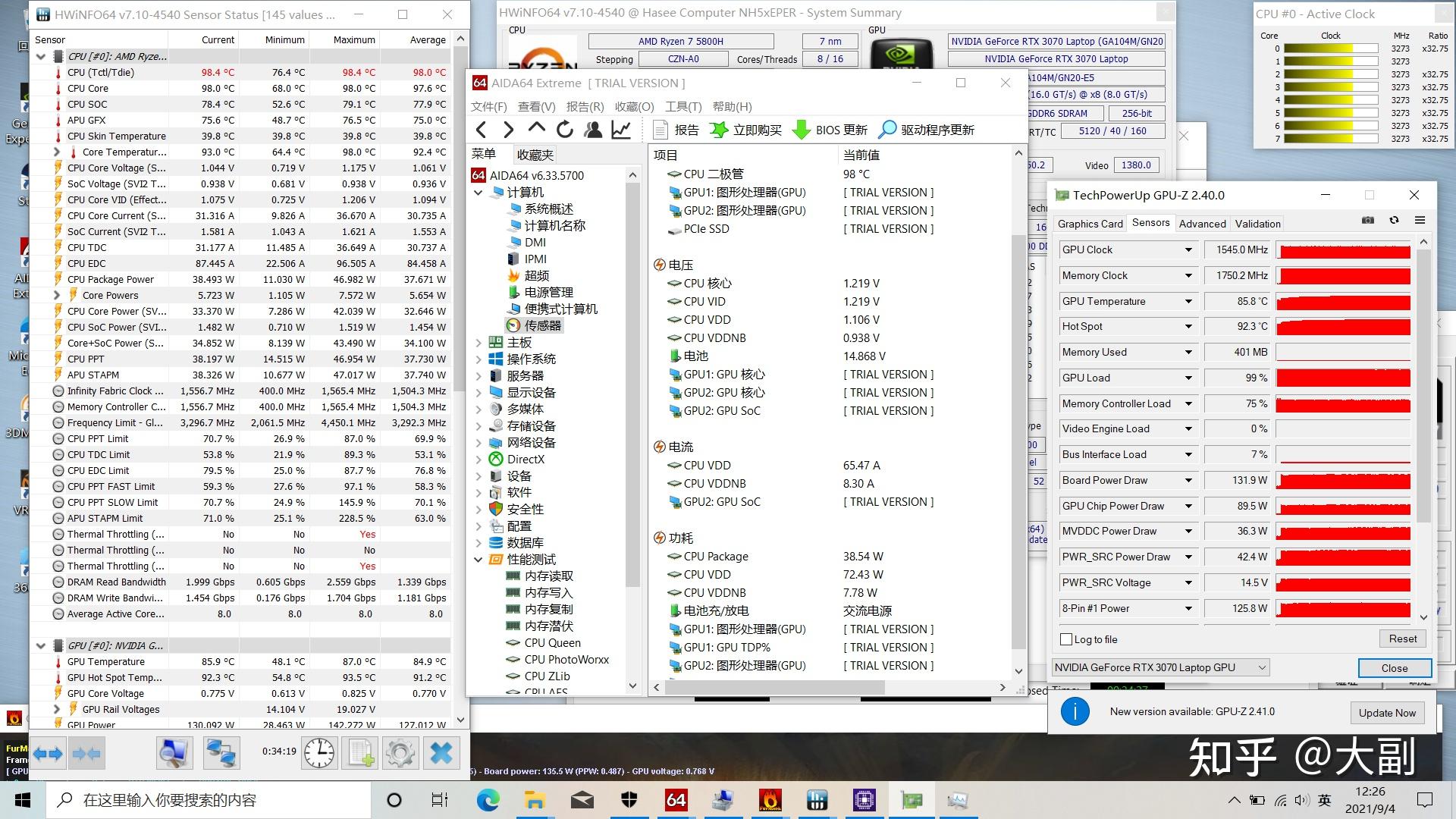Switch to the Advanced tab in GPU-Z
This screenshot has width=1456, height=819.
click(1202, 223)
